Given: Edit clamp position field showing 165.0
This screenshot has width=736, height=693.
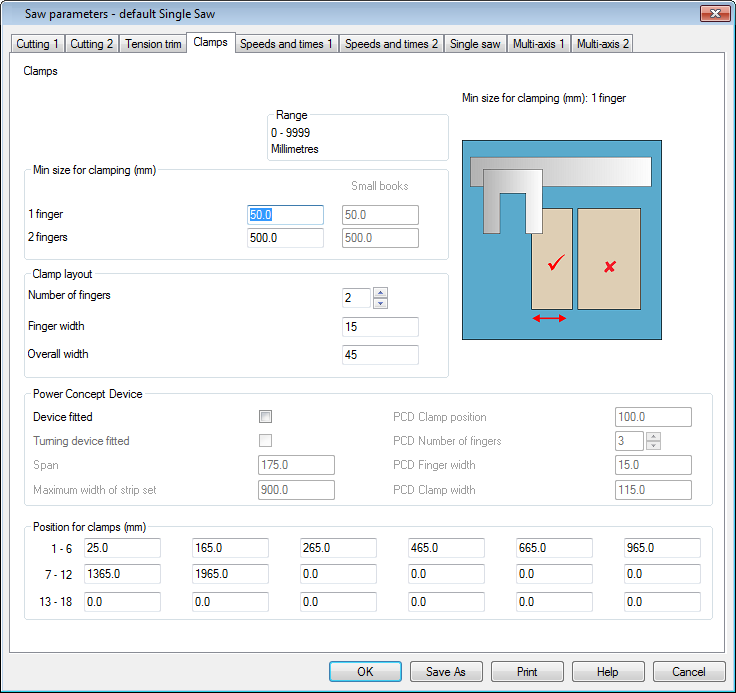Looking at the screenshot, I should click(x=230, y=548).
